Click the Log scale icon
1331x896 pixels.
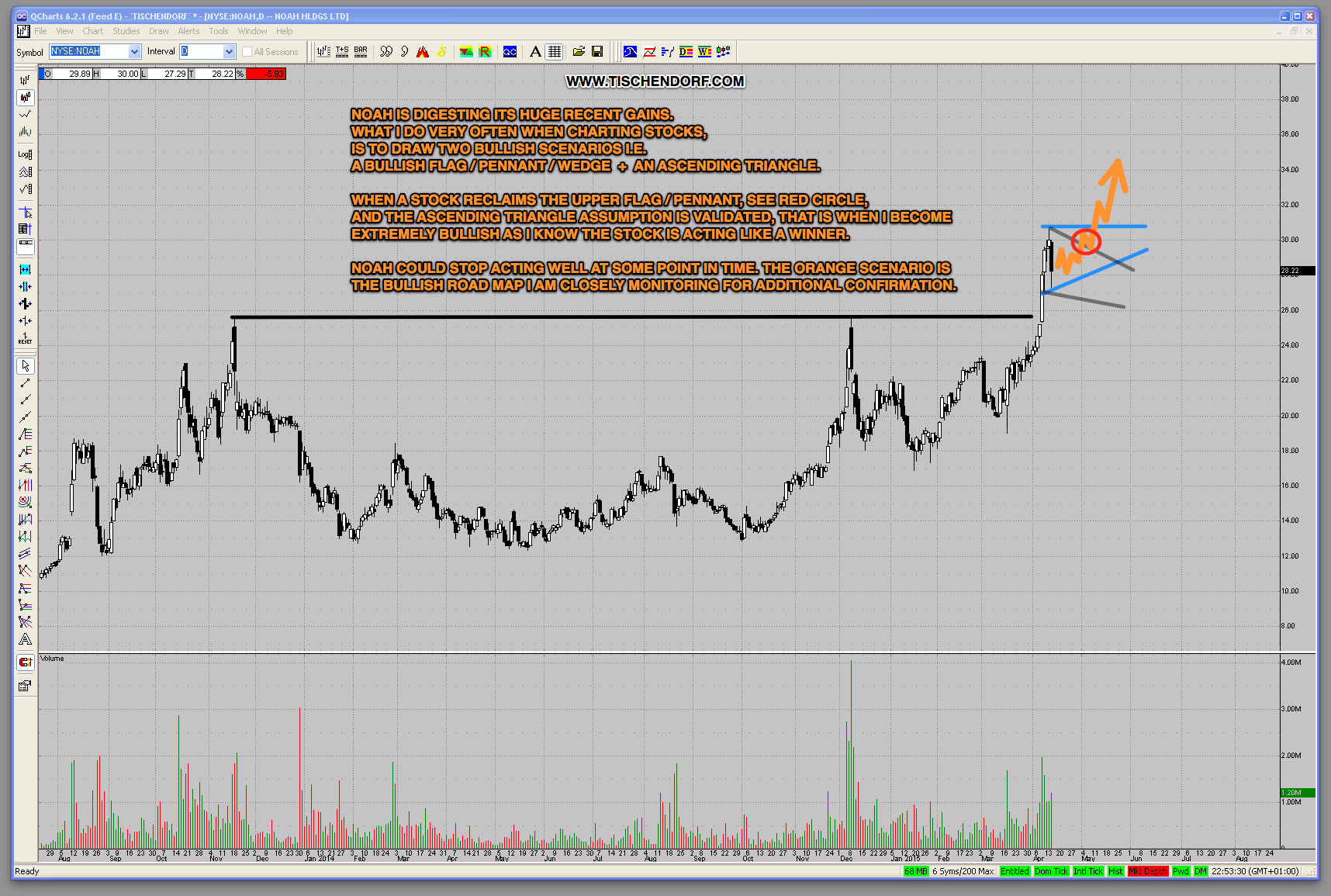click(x=26, y=154)
